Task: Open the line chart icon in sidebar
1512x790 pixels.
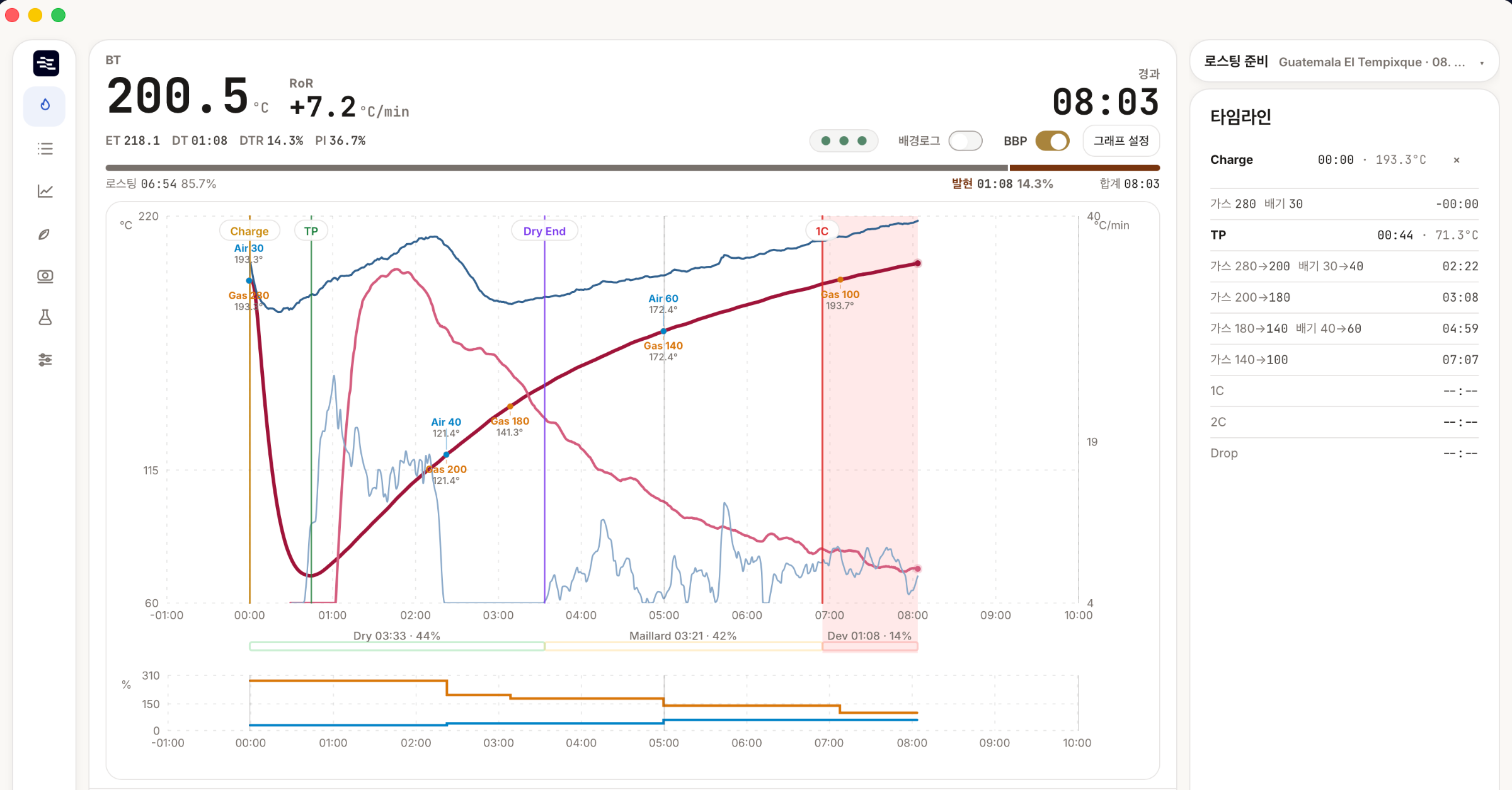Action: 45,191
